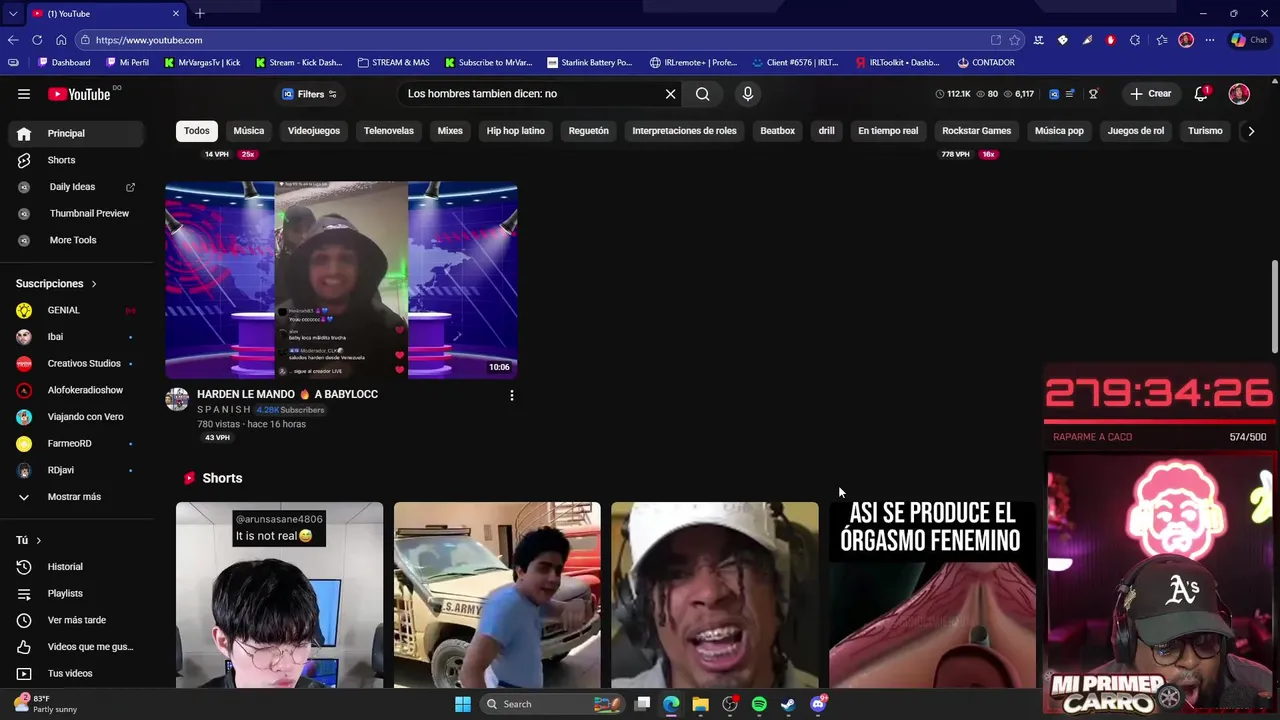Click the YouTube search input field
This screenshot has height=720, width=1280.
point(530,94)
